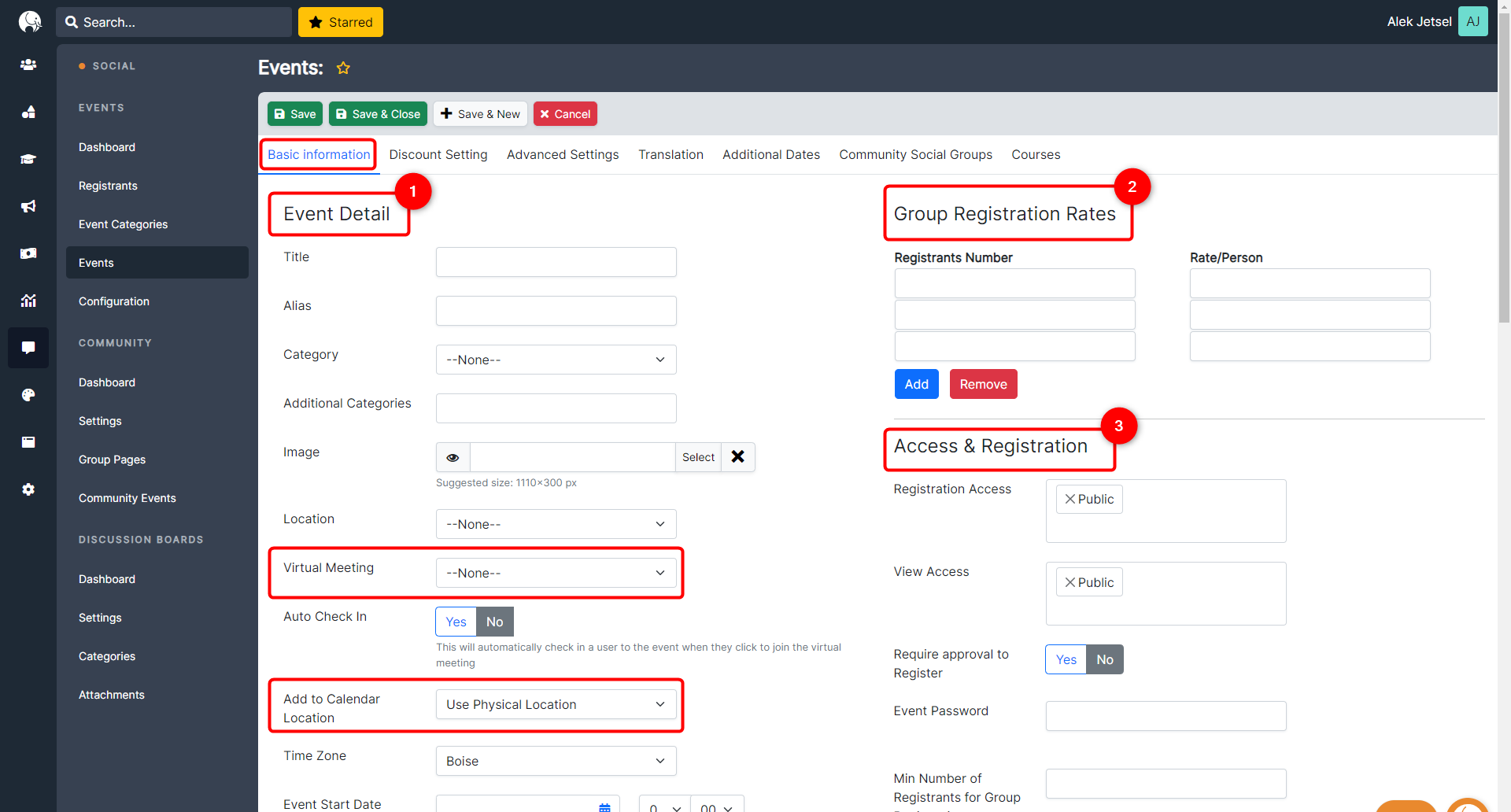Click the AJ user avatar

coord(1472,21)
